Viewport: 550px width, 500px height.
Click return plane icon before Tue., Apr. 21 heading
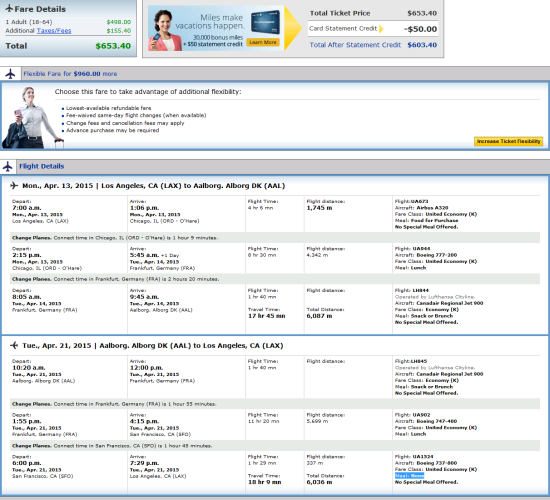(14, 345)
